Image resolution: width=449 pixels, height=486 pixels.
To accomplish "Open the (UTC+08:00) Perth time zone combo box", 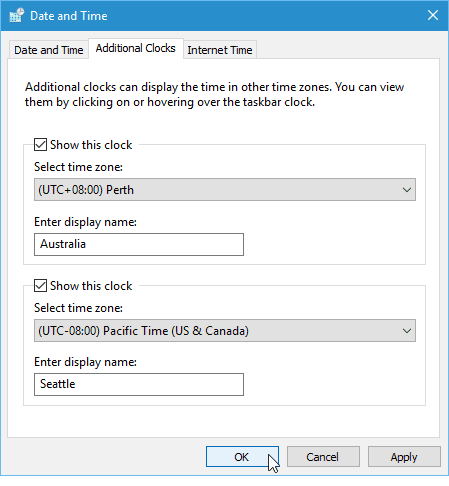I will click(x=225, y=190).
